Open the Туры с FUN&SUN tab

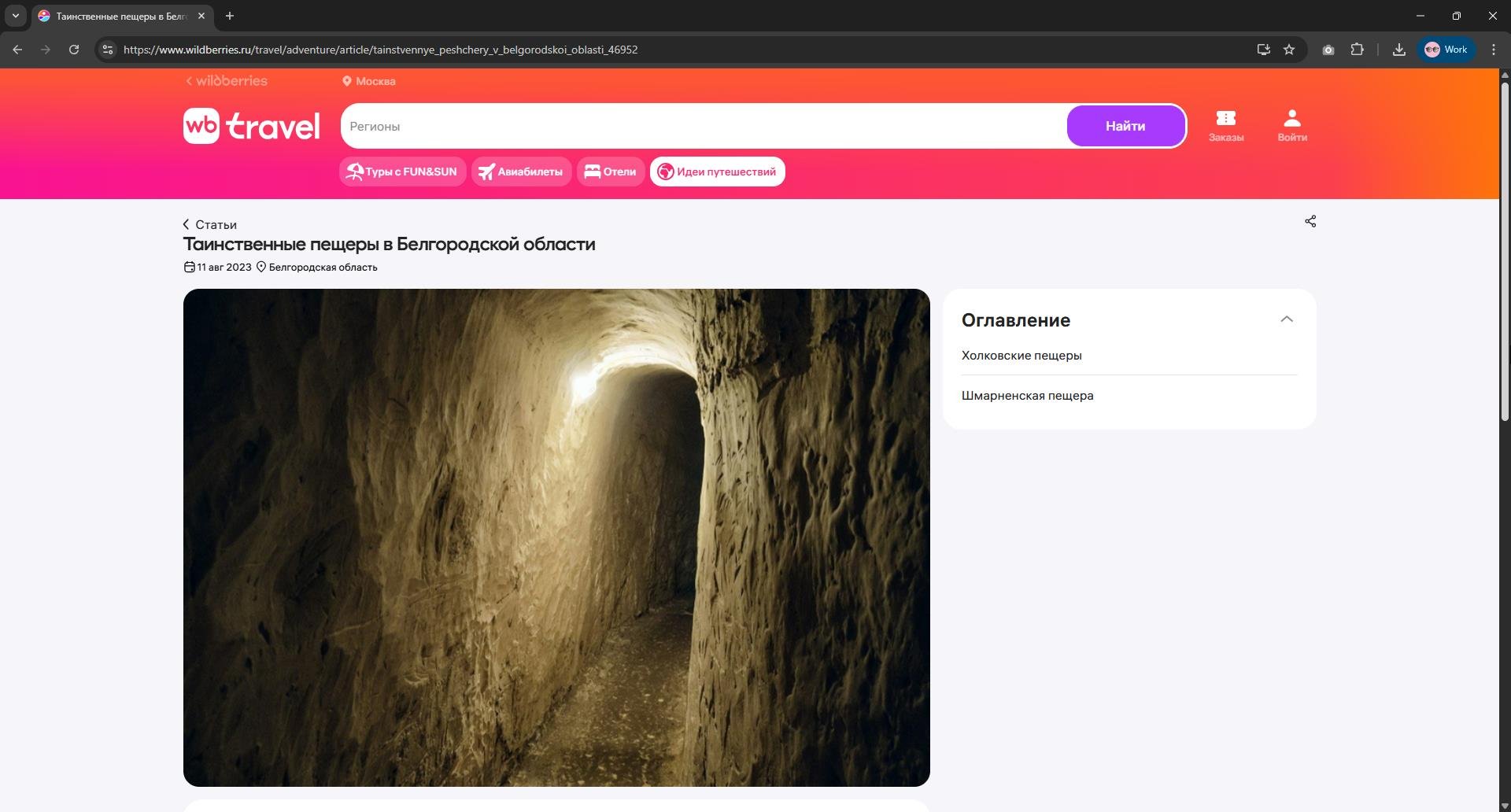coord(402,172)
